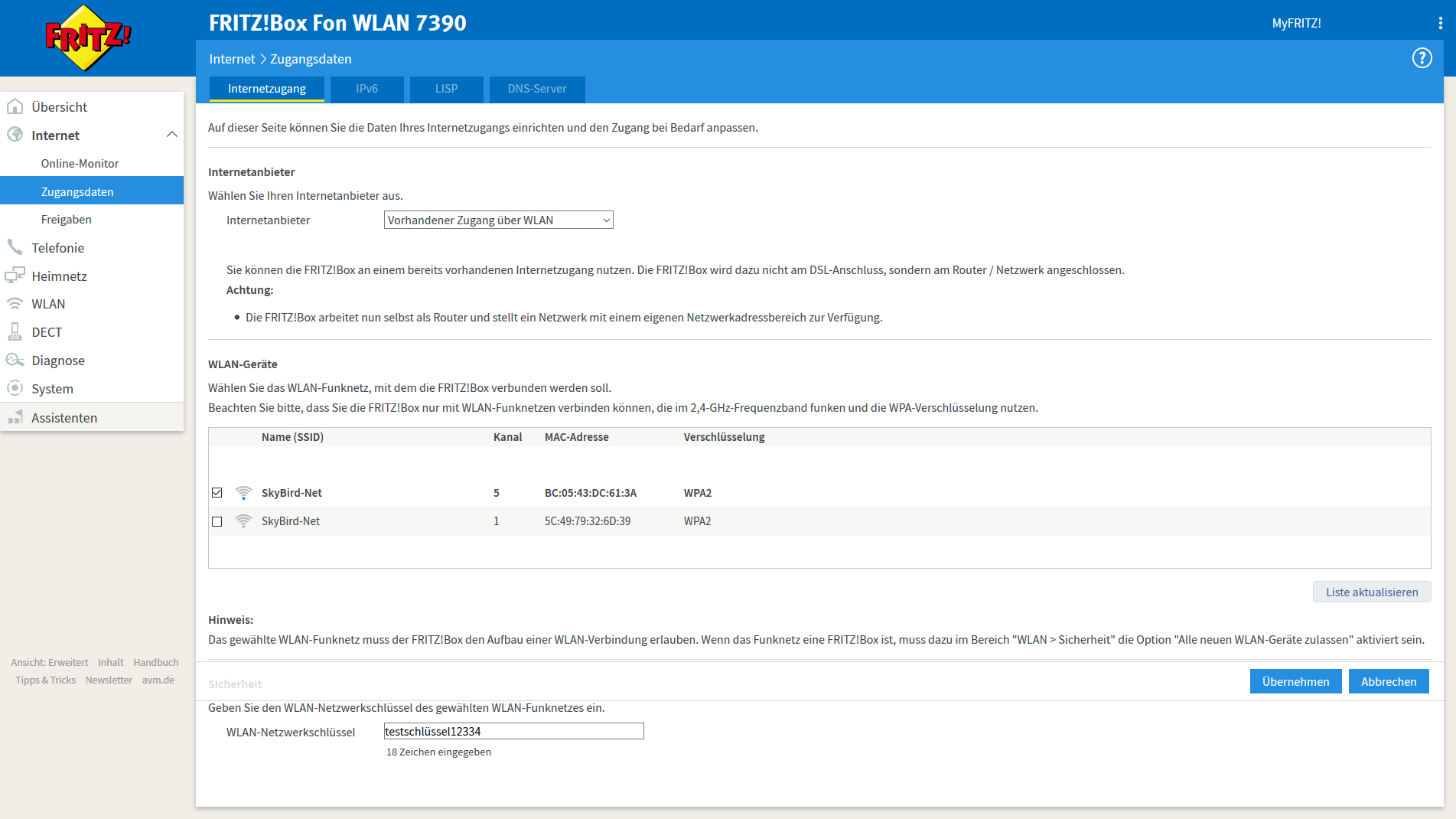Image resolution: width=1456 pixels, height=819 pixels.
Task: Click the Diagnose icon
Action: click(15, 360)
